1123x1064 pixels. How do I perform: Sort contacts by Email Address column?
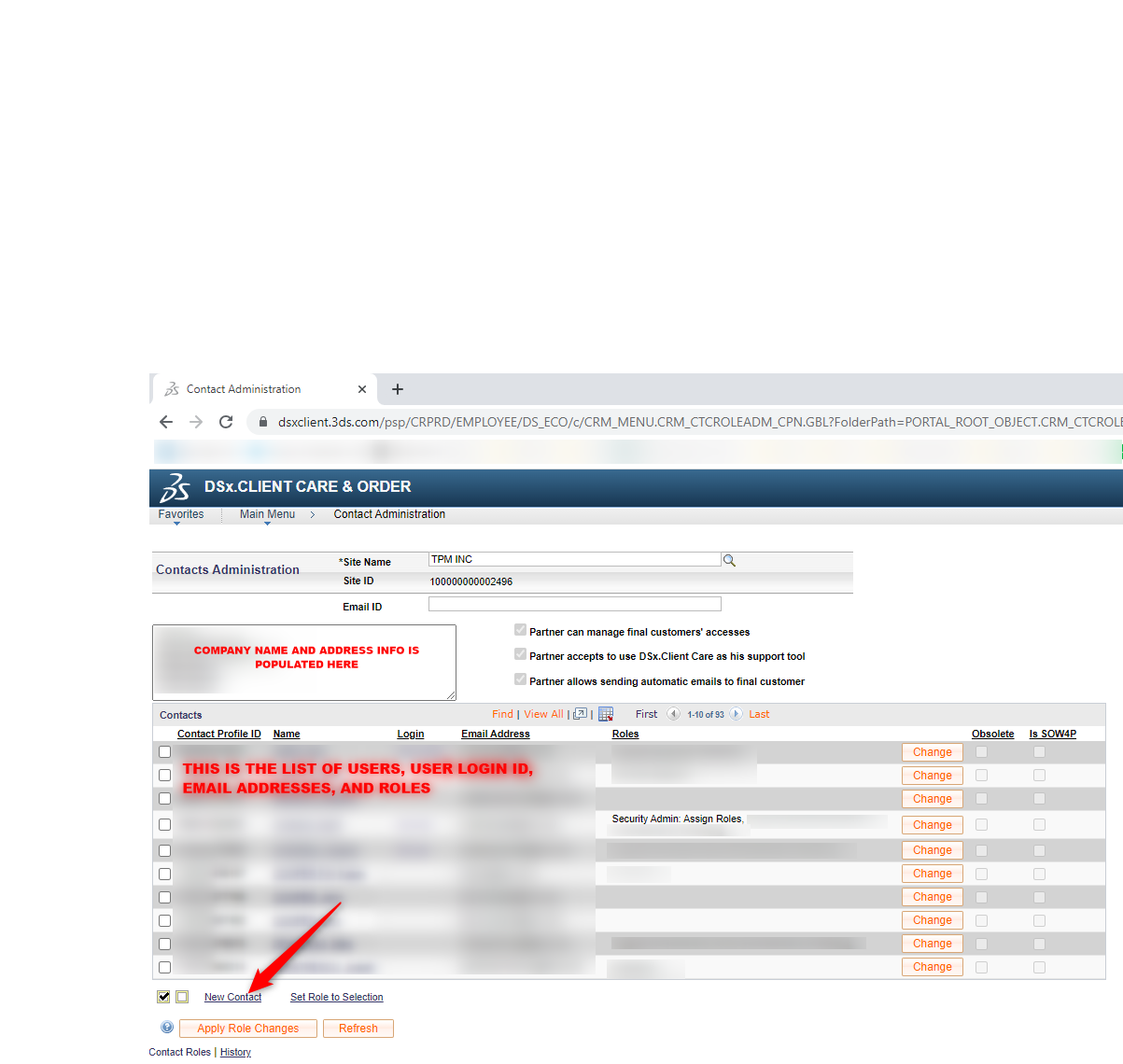(495, 734)
